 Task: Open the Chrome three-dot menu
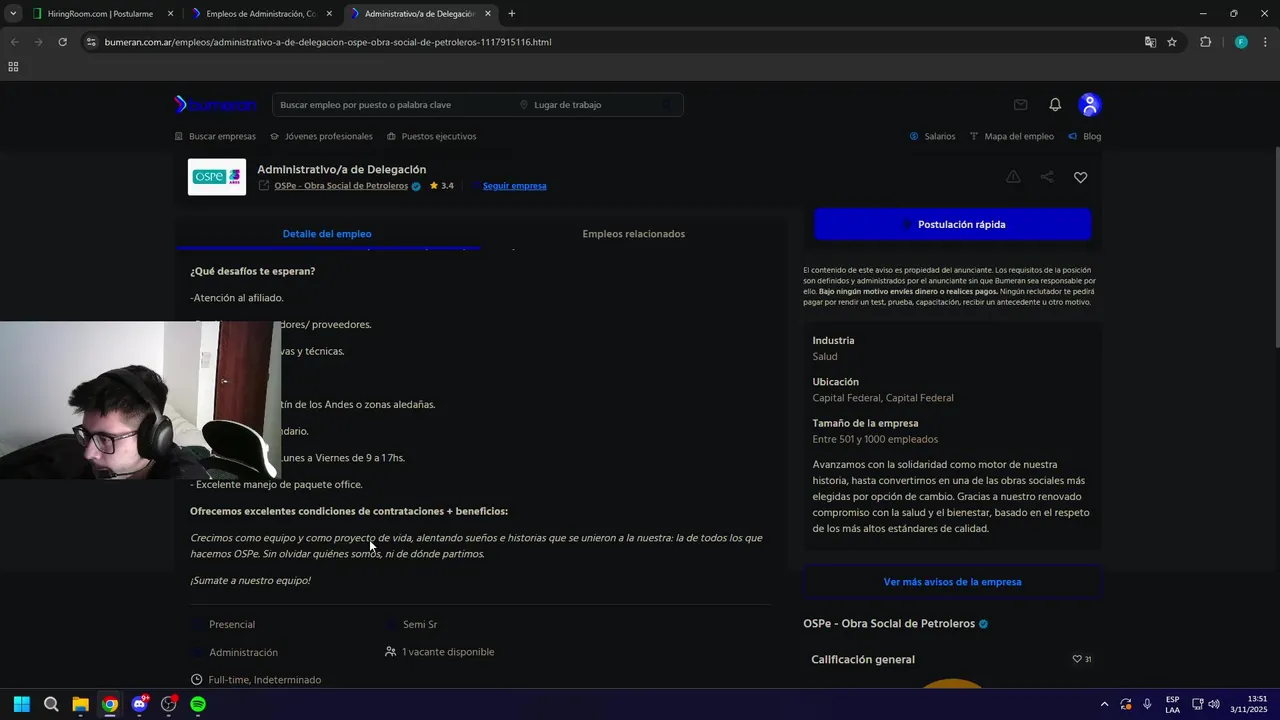click(x=1266, y=42)
